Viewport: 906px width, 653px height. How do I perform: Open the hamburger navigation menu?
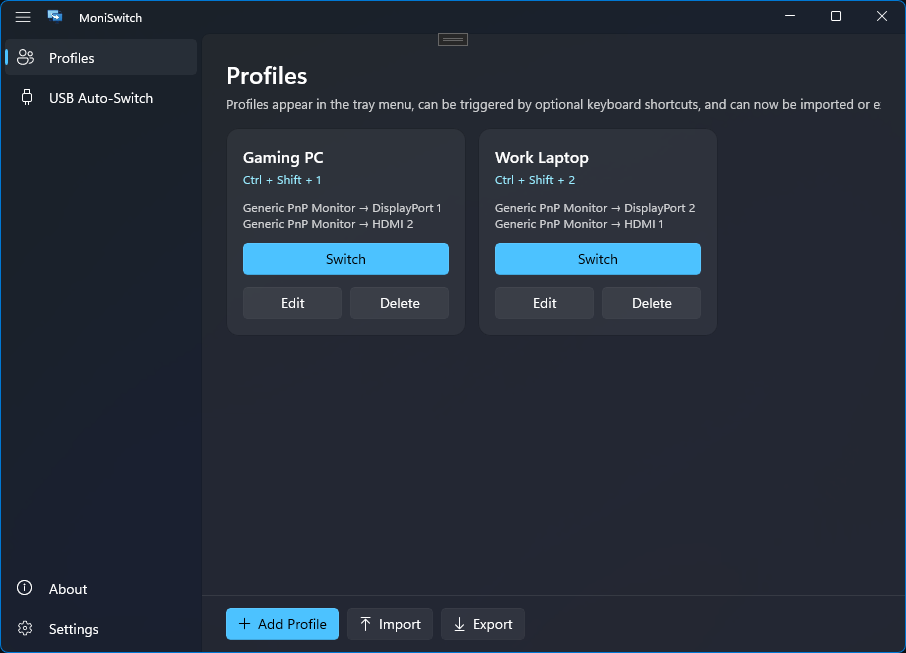point(23,17)
